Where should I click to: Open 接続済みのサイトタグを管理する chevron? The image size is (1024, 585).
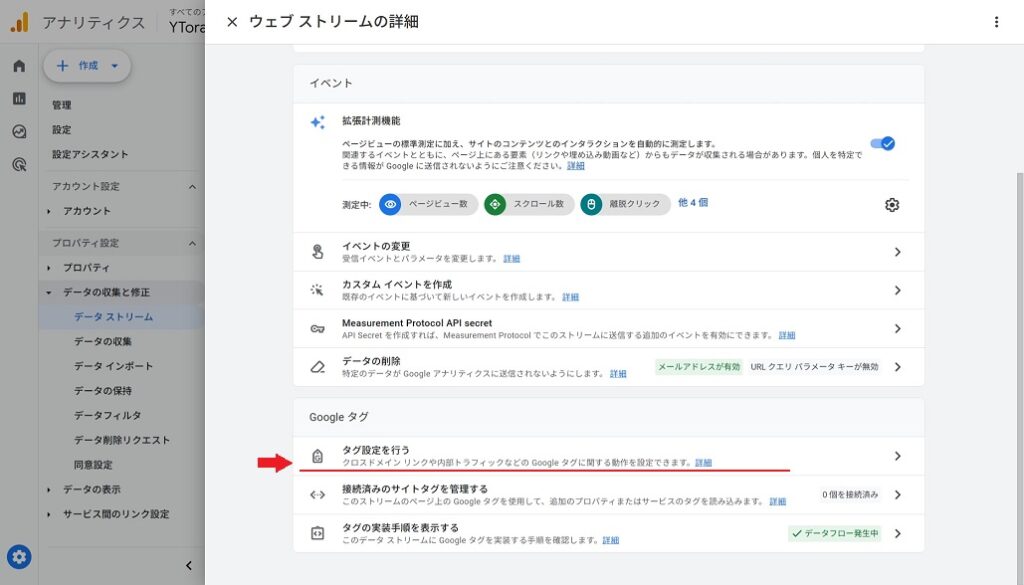click(x=897, y=495)
